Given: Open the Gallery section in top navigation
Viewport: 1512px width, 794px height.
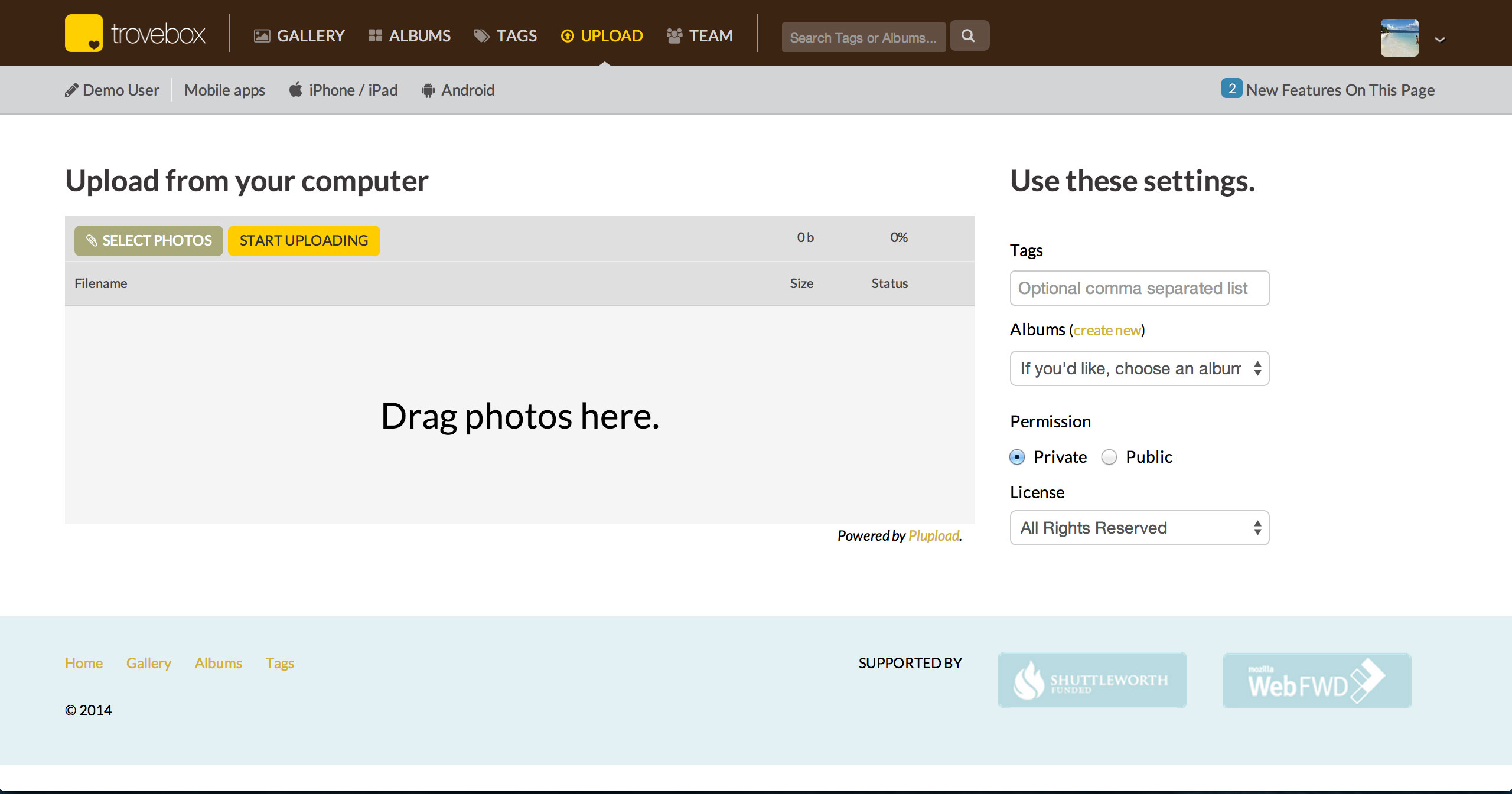Looking at the screenshot, I should coord(299,36).
